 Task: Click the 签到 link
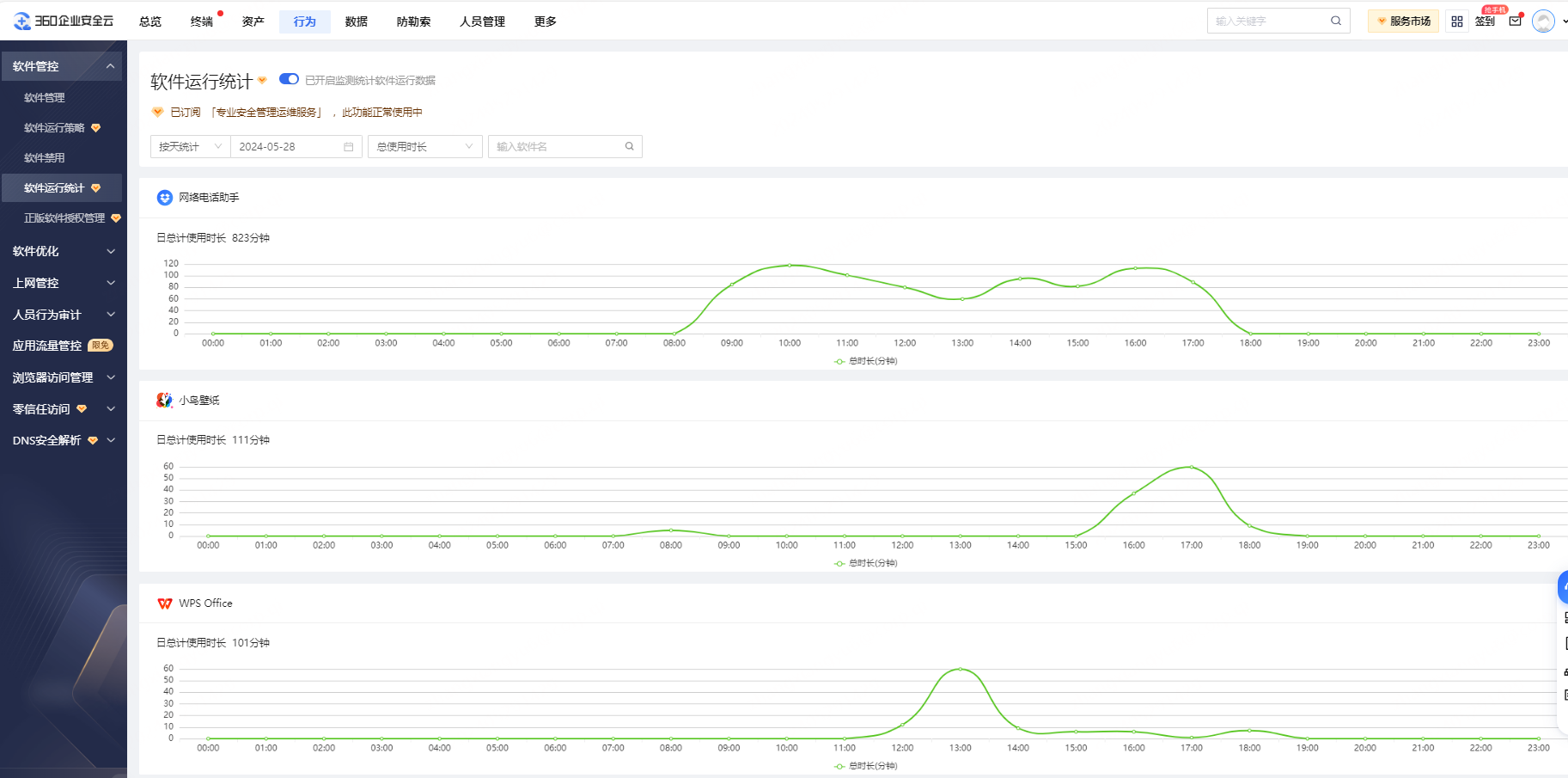pyautogui.click(x=1485, y=21)
